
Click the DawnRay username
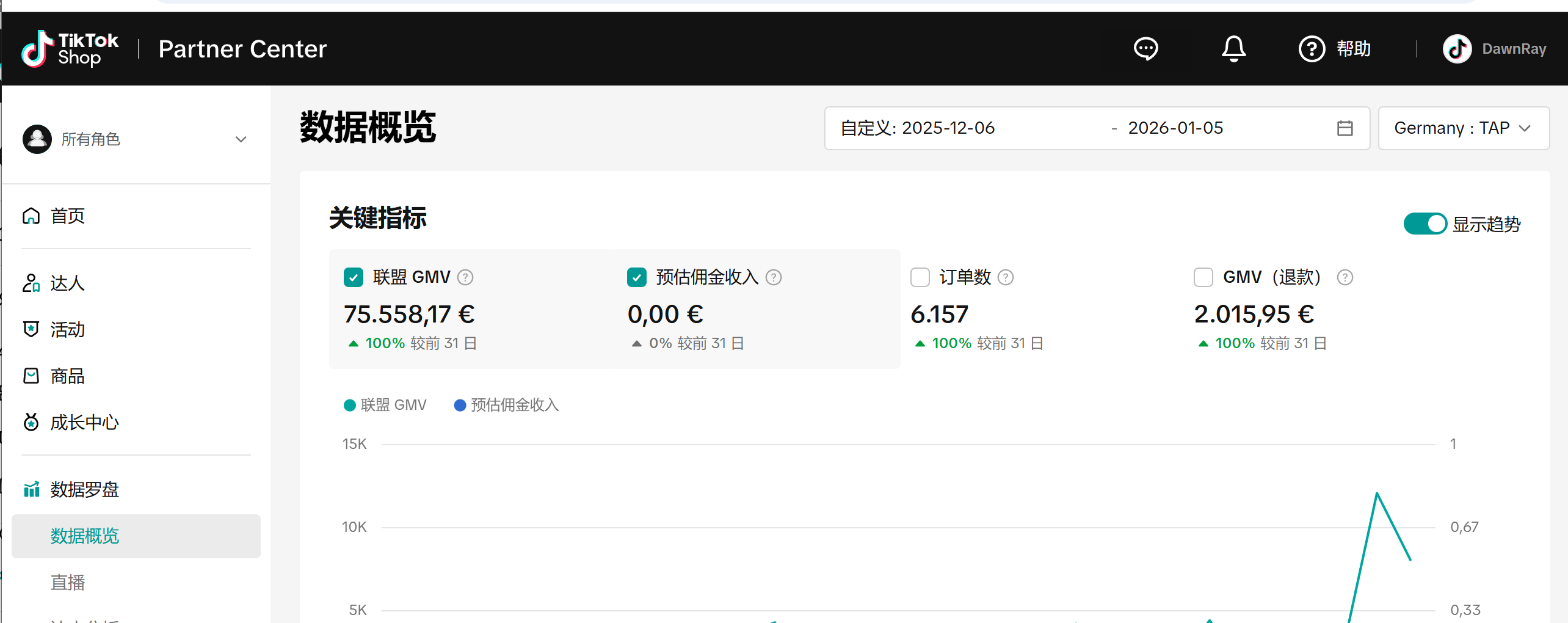tap(1514, 49)
